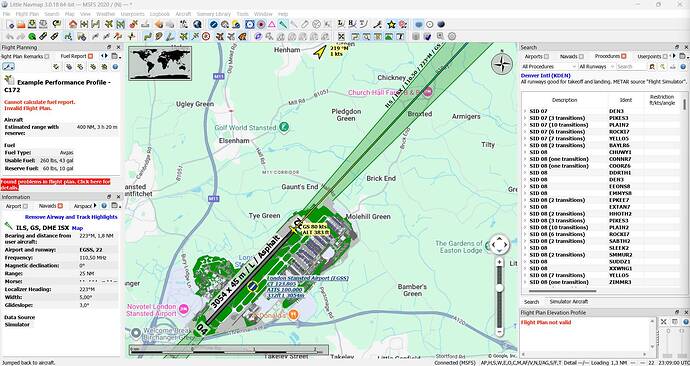Click the map zoom slider handle
The image size is (690, 366).
tap(499, 288)
